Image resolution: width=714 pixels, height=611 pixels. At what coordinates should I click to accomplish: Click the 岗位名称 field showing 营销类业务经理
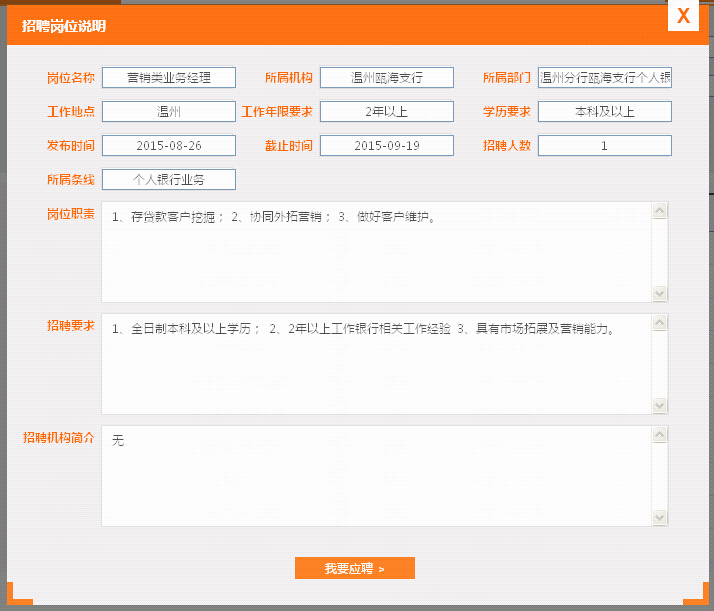coord(168,78)
